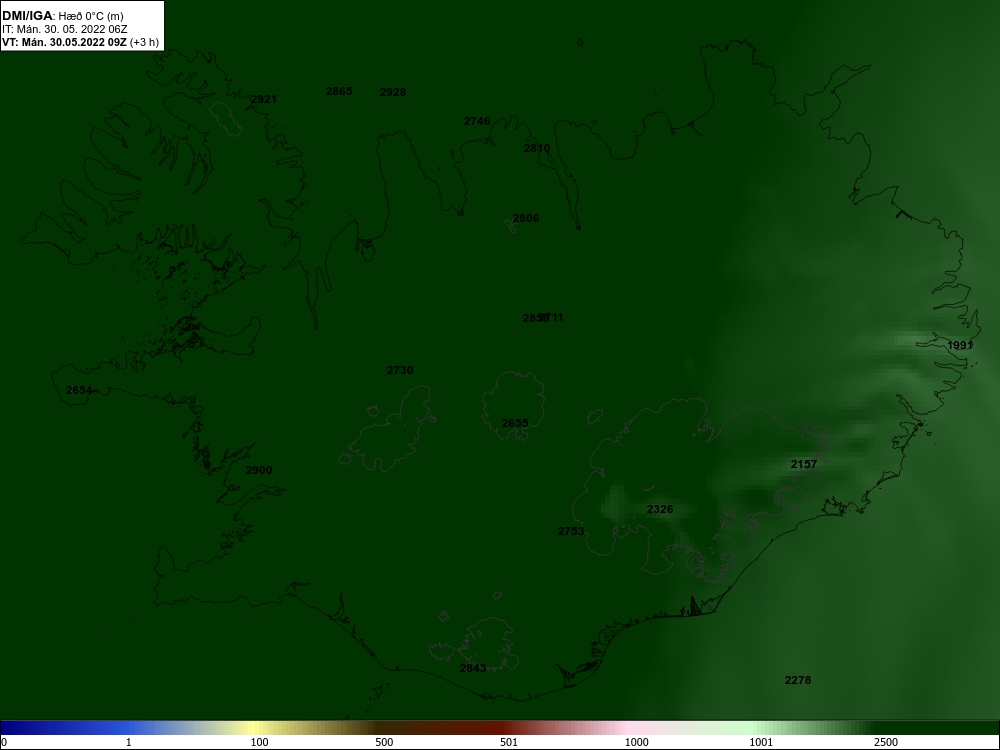Pick the map value 2746
The image size is (1000, 750).
(x=477, y=121)
